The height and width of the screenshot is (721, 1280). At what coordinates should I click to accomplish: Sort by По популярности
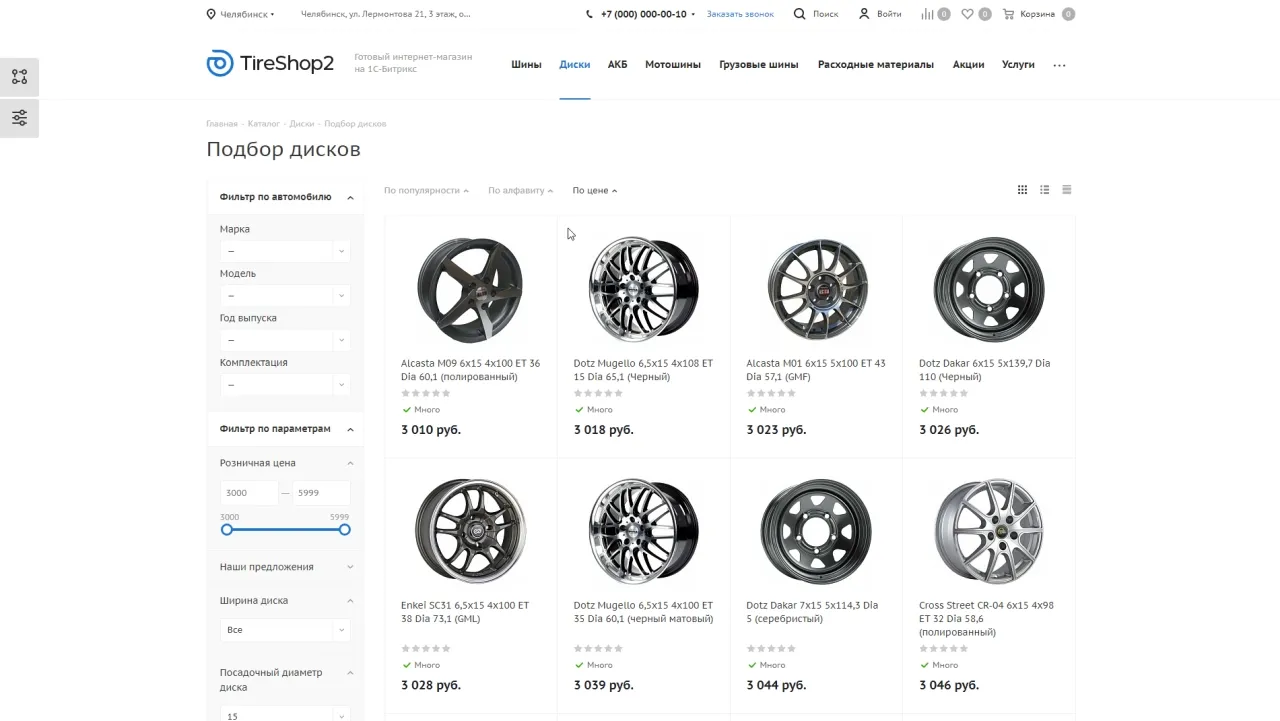[426, 190]
